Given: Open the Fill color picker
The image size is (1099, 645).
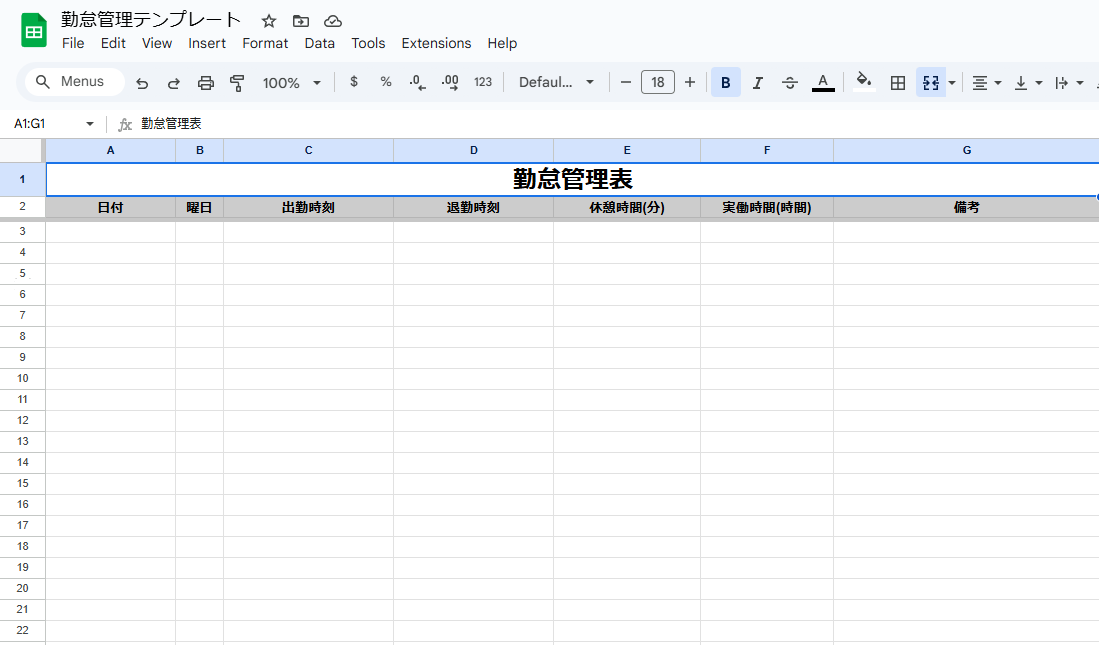Looking at the screenshot, I should coord(864,82).
